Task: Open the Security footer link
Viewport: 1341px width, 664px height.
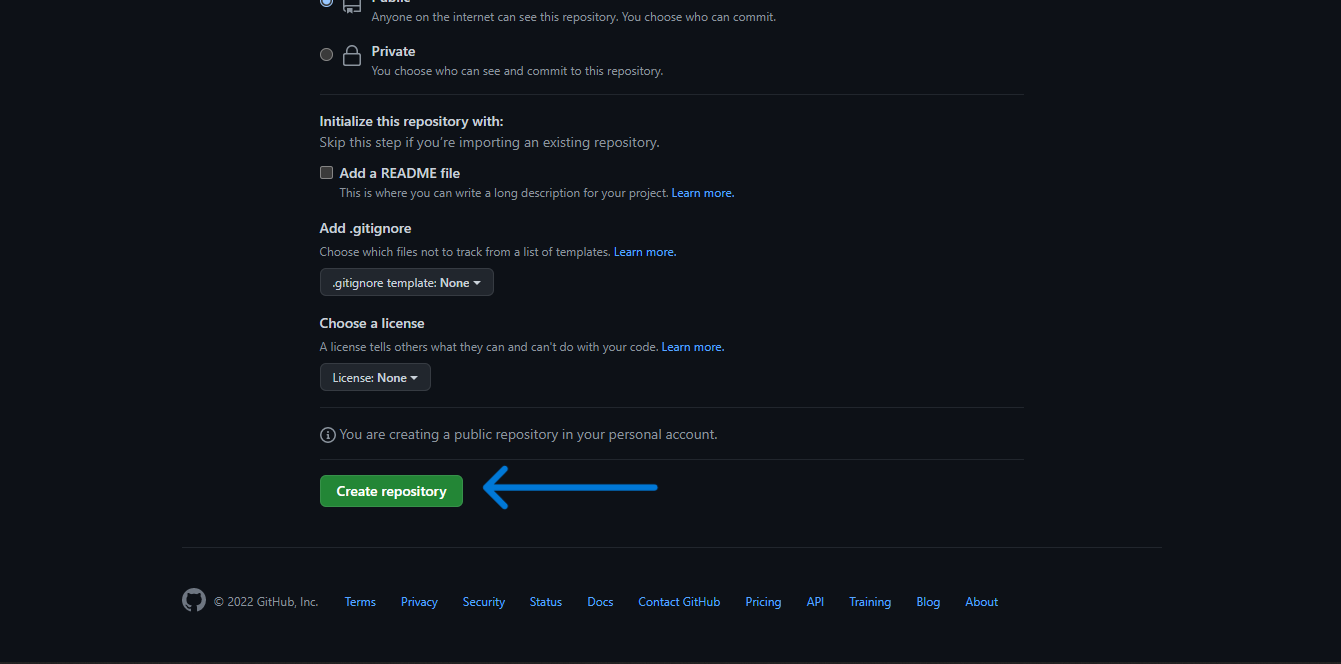Action: tap(483, 601)
